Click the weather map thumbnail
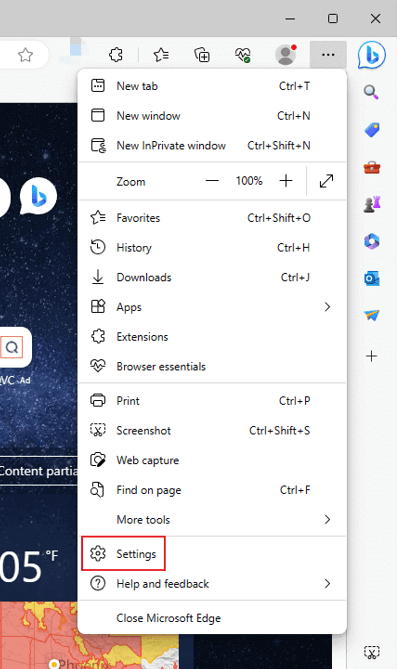Image resolution: width=397 pixels, height=669 pixels. (x=89, y=651)
